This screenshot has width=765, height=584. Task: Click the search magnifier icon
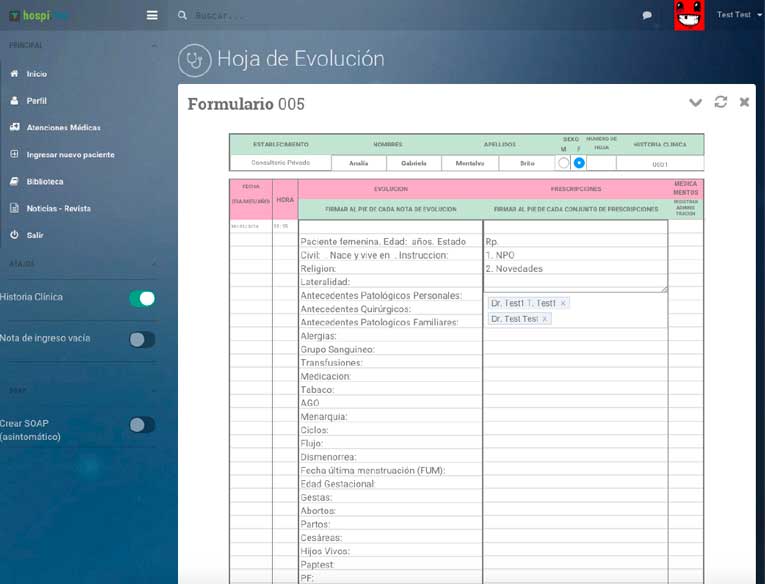(x=182, y=15)
